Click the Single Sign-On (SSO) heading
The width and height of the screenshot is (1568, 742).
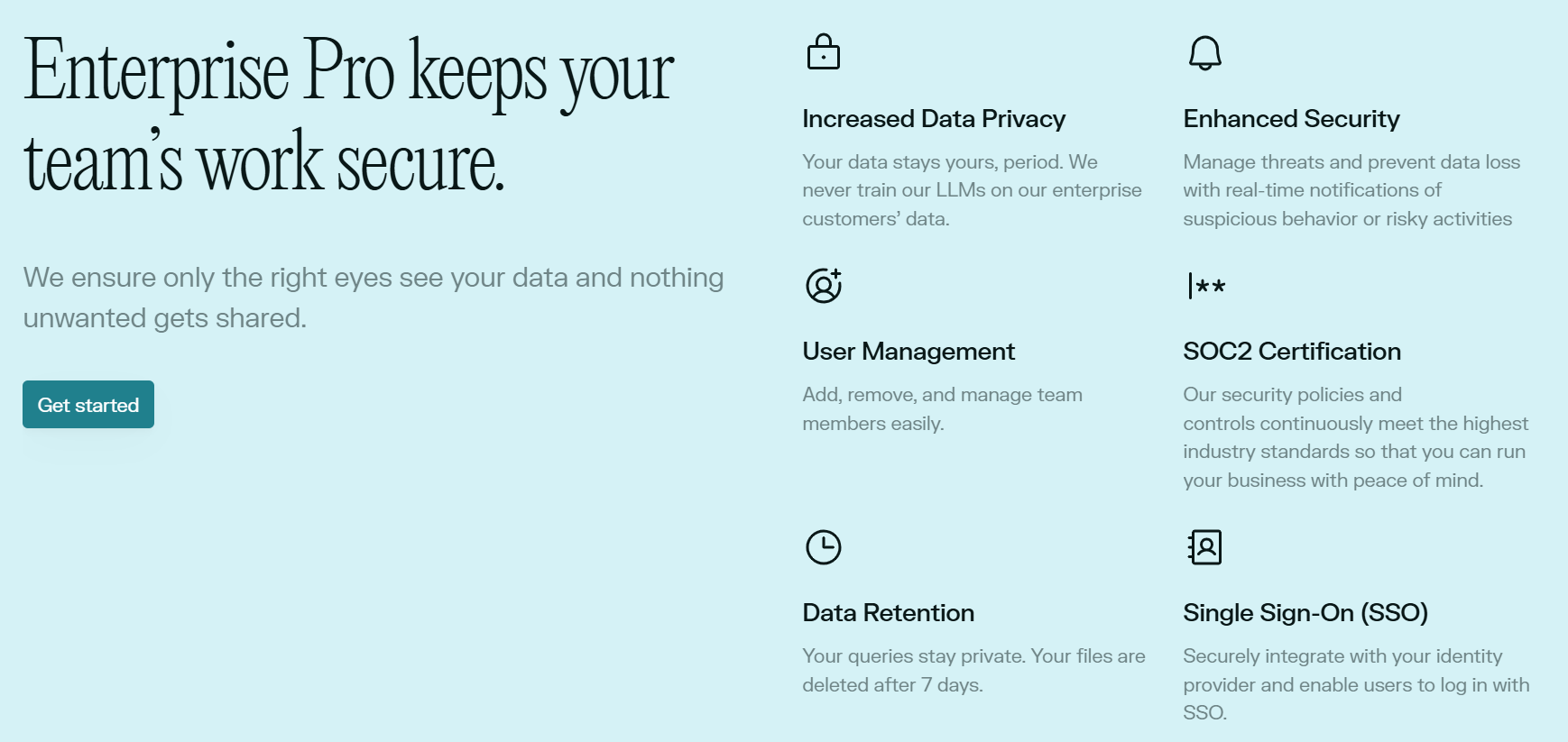[1306, 613]
